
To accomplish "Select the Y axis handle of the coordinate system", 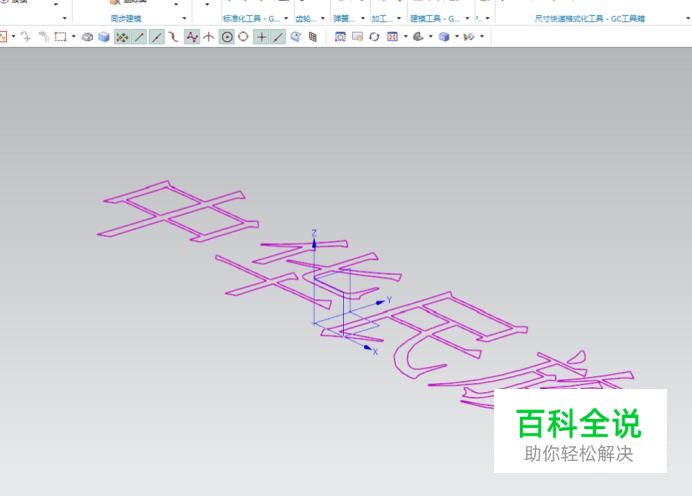I will coord(380,302).
